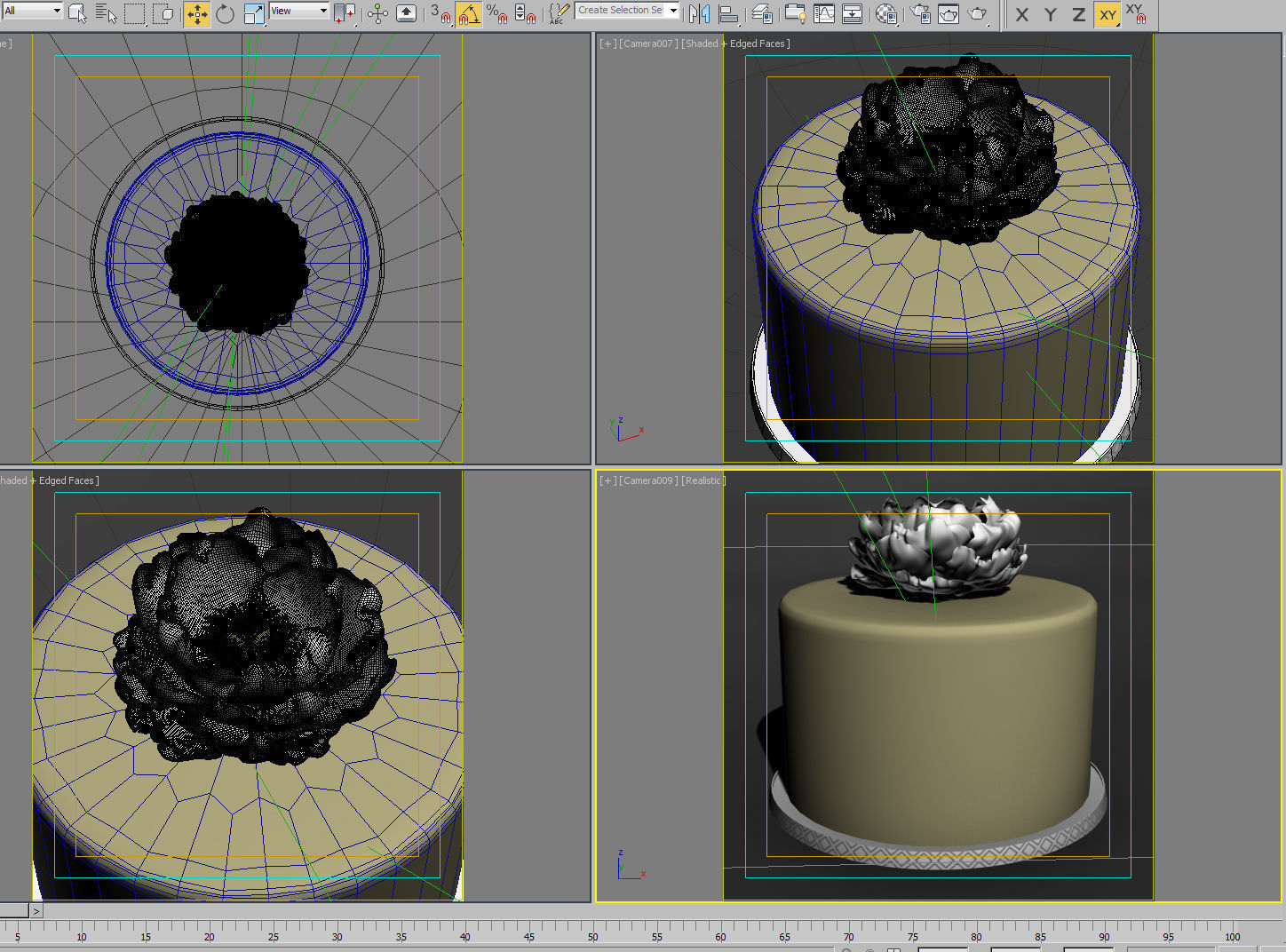Screen dimensions: 1286x952
Task: Open View reference coordinate system dropdown
Action: coord(299,11)
